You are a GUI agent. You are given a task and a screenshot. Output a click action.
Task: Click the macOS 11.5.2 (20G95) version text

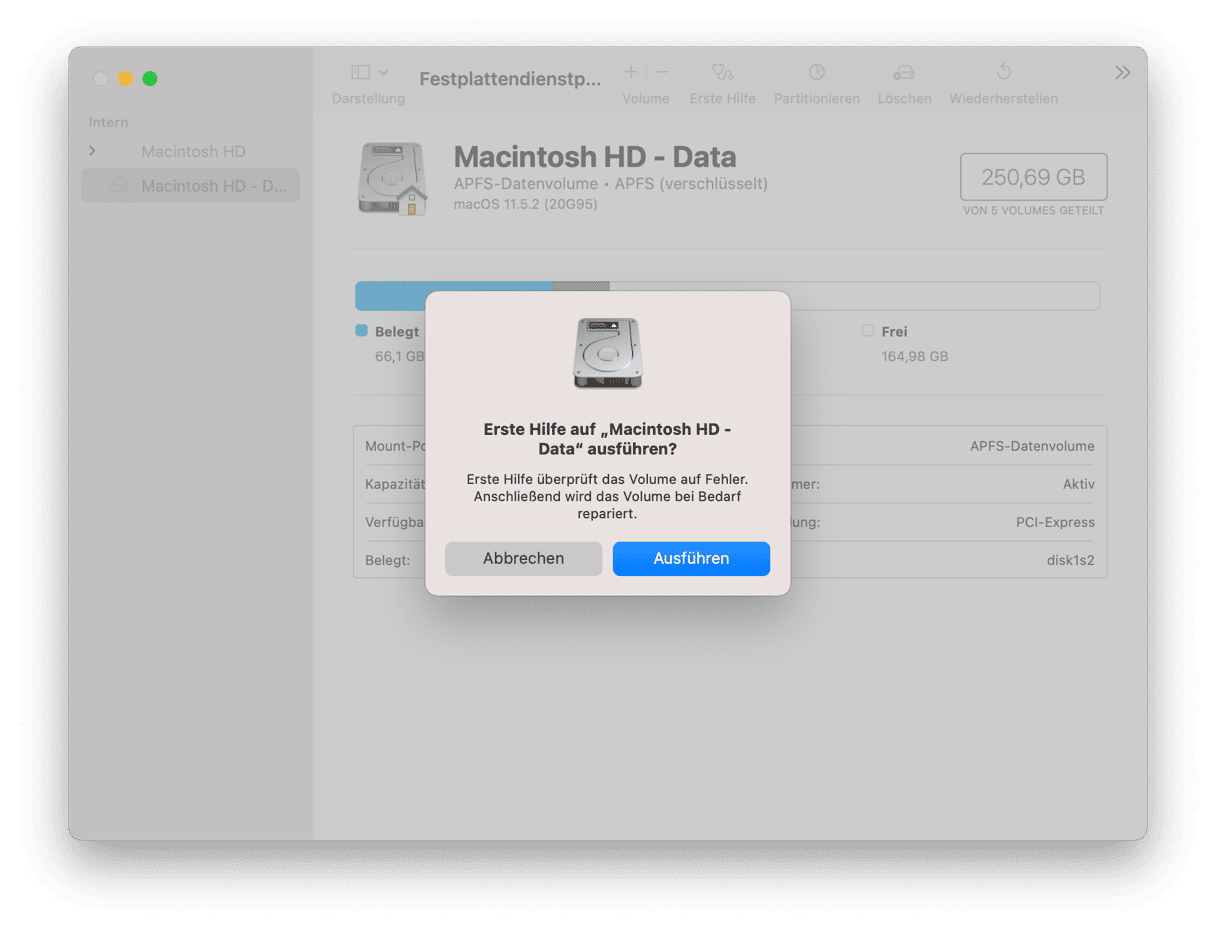coord(525,204)
